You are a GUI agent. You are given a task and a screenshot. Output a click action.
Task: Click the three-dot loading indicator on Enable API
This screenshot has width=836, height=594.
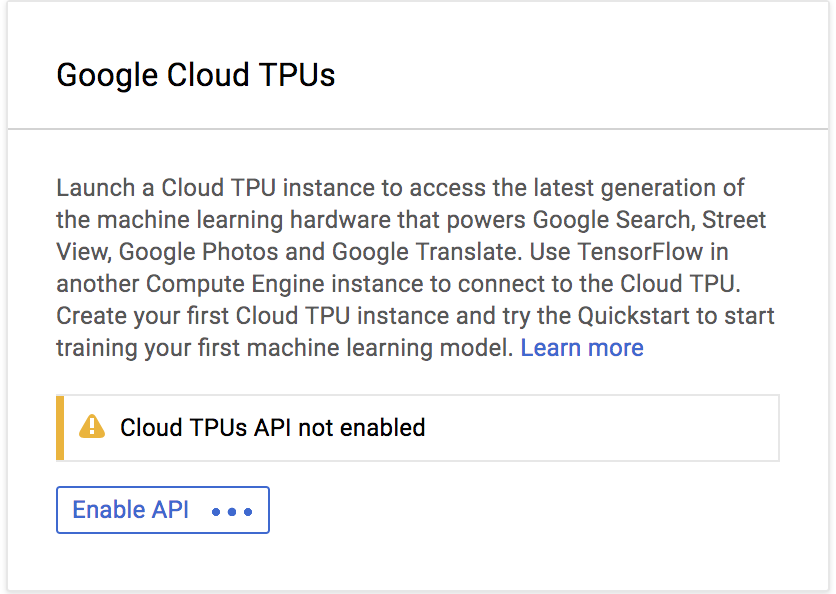tap(231, 511)
